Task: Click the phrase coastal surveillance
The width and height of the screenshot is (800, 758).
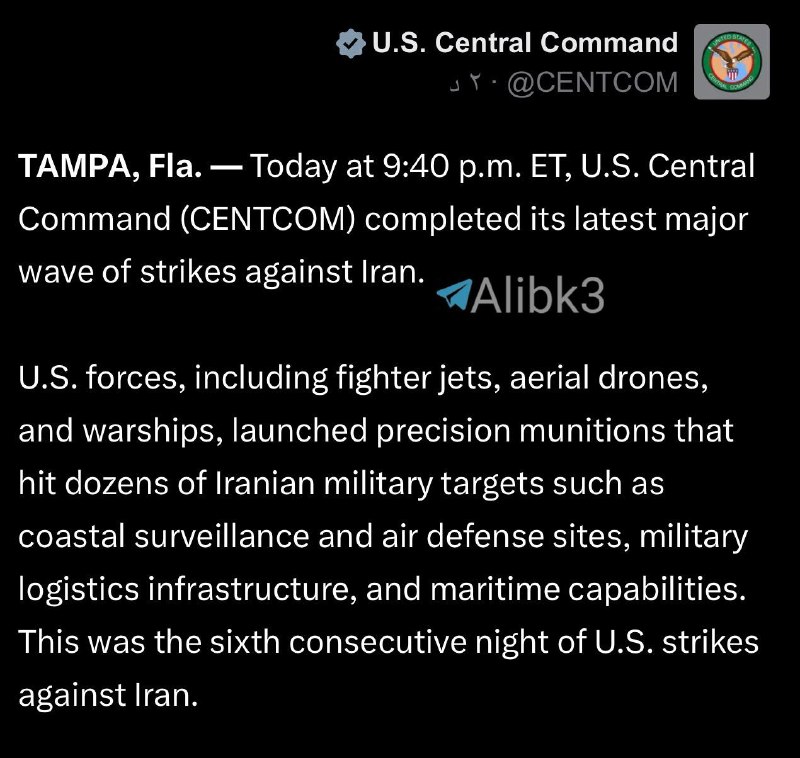Action: 164,537
